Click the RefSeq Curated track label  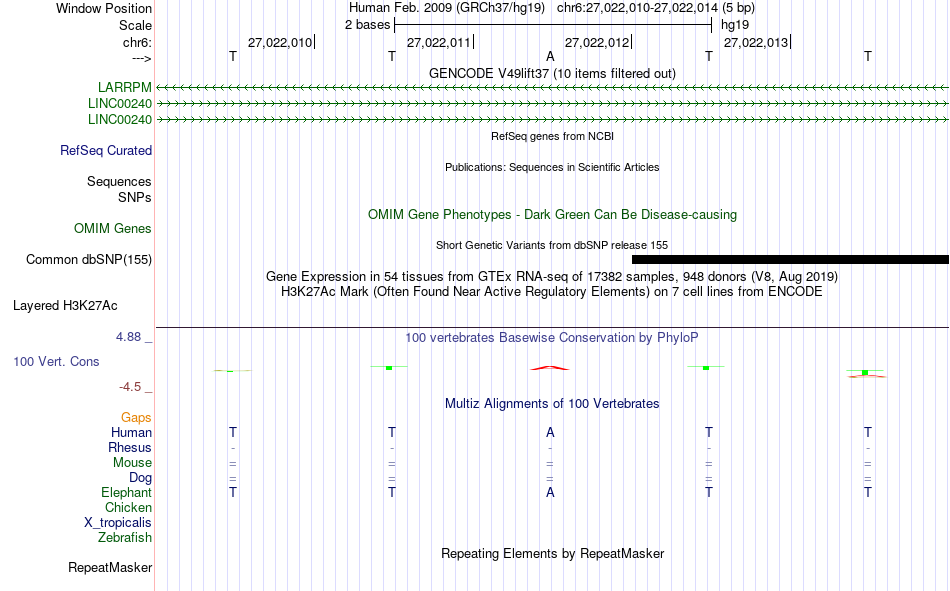106,150
